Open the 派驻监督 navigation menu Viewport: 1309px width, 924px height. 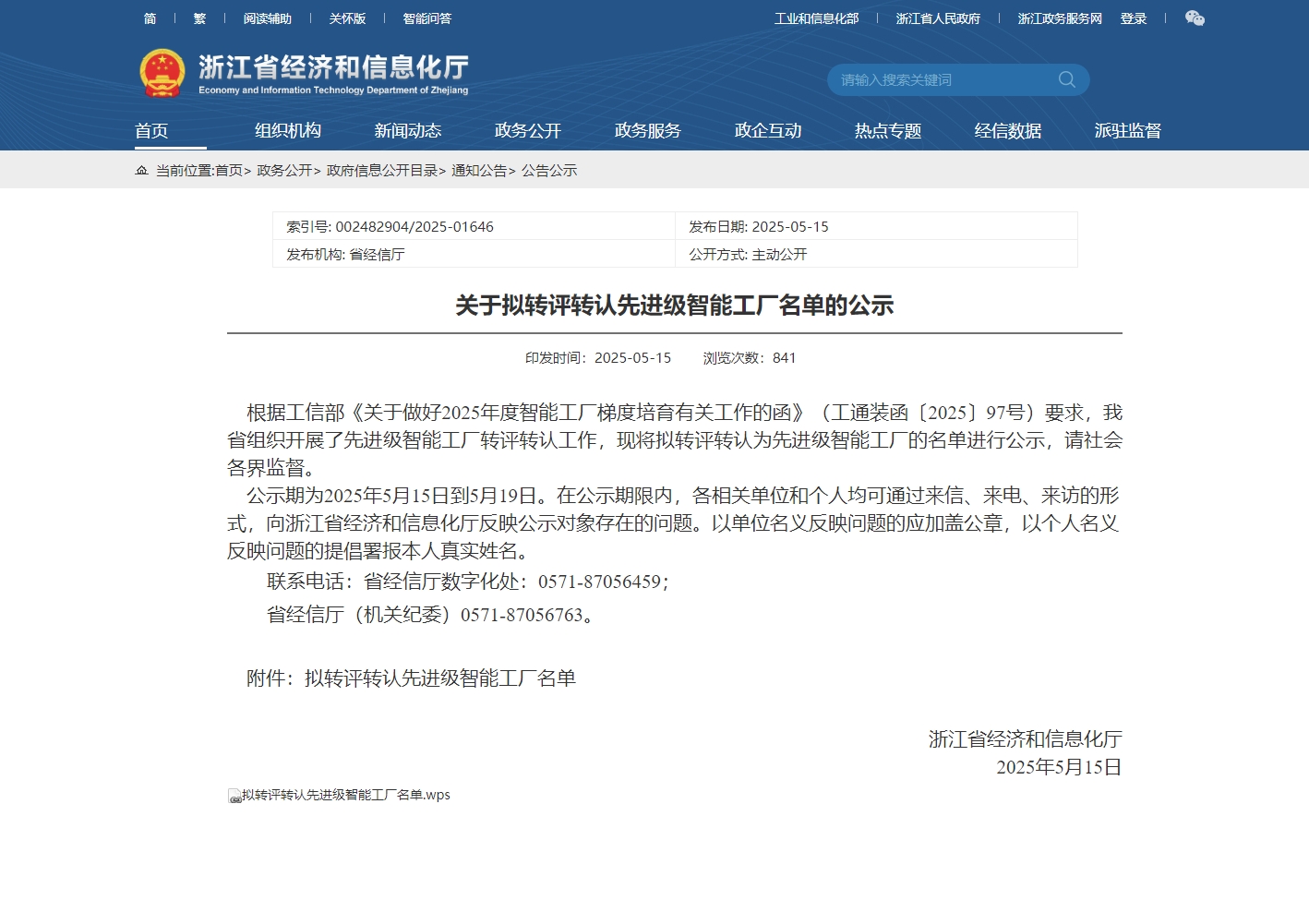1127,130
